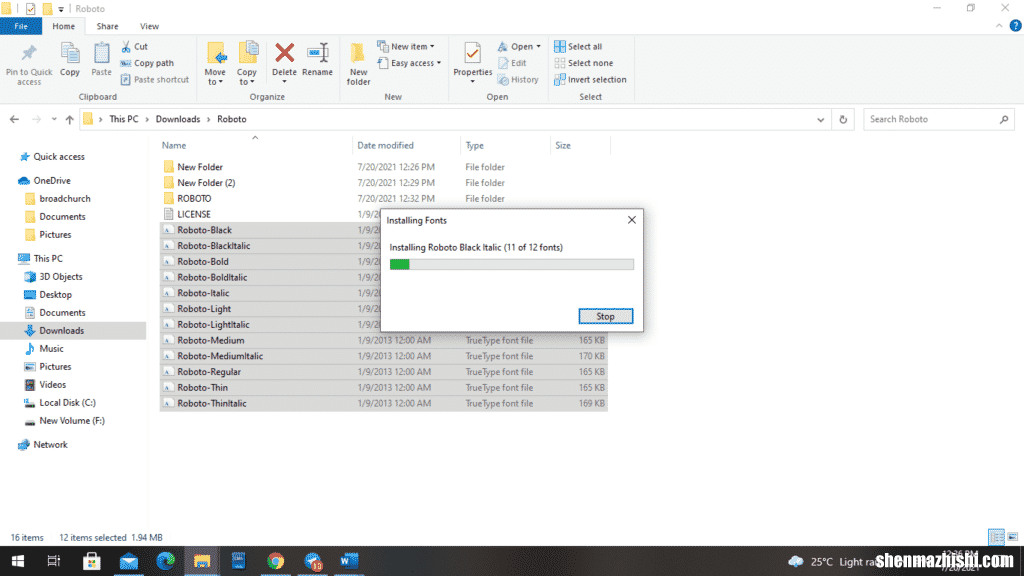
Task: Click the font installation progress bar
Action: pos(511,264)
